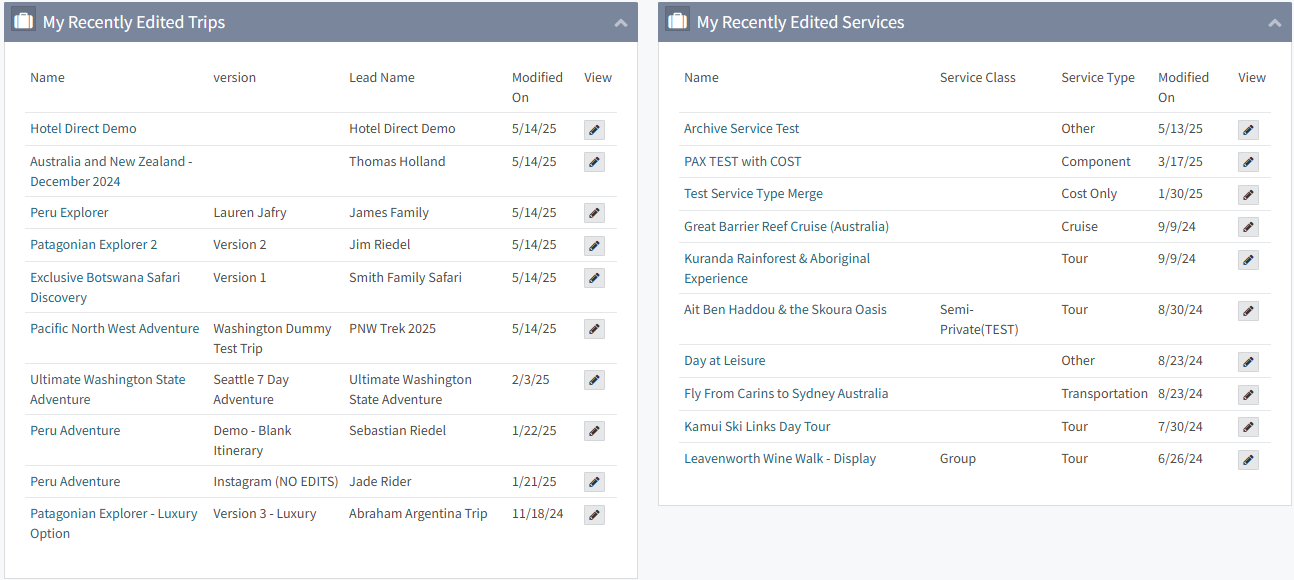
Task: Edit Exclusive Botswana Safari Discovery via pencil
Action: point(594,279)
